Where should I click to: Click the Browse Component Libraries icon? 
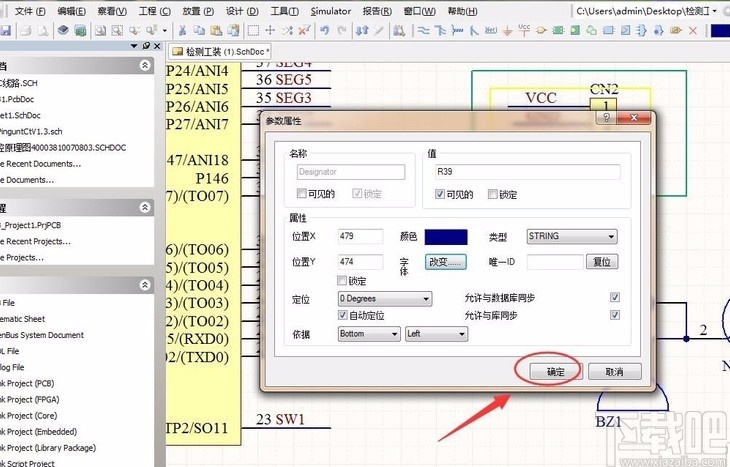(x=399, y=31)
